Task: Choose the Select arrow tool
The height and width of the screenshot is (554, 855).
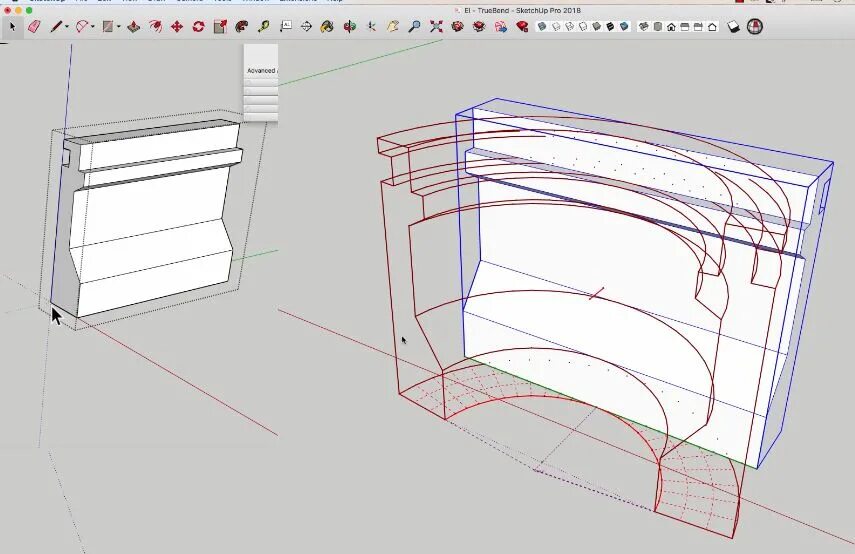Action: click(x=13, y=26)
